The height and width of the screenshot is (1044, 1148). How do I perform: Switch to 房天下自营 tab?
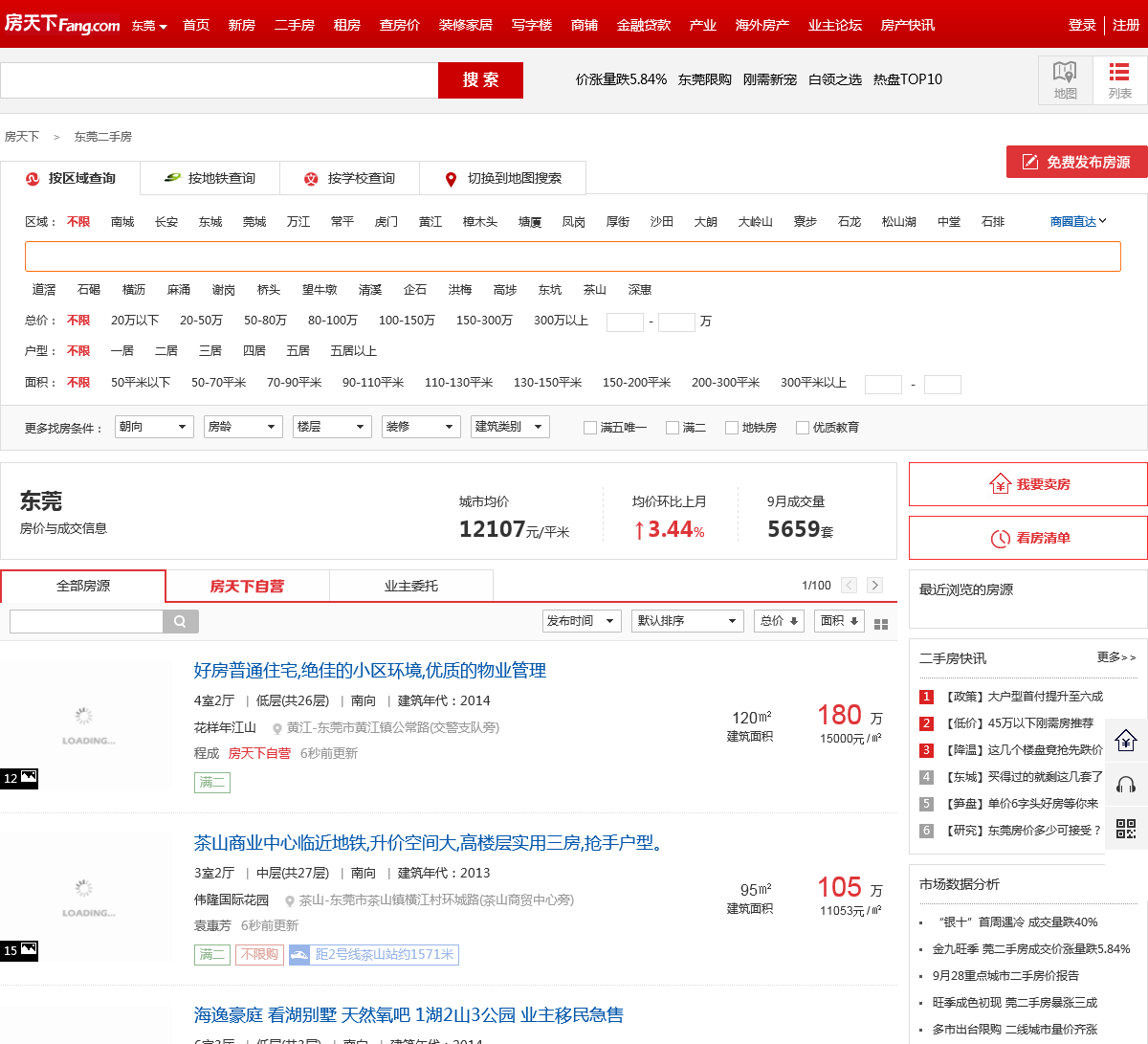pos(247,586)
